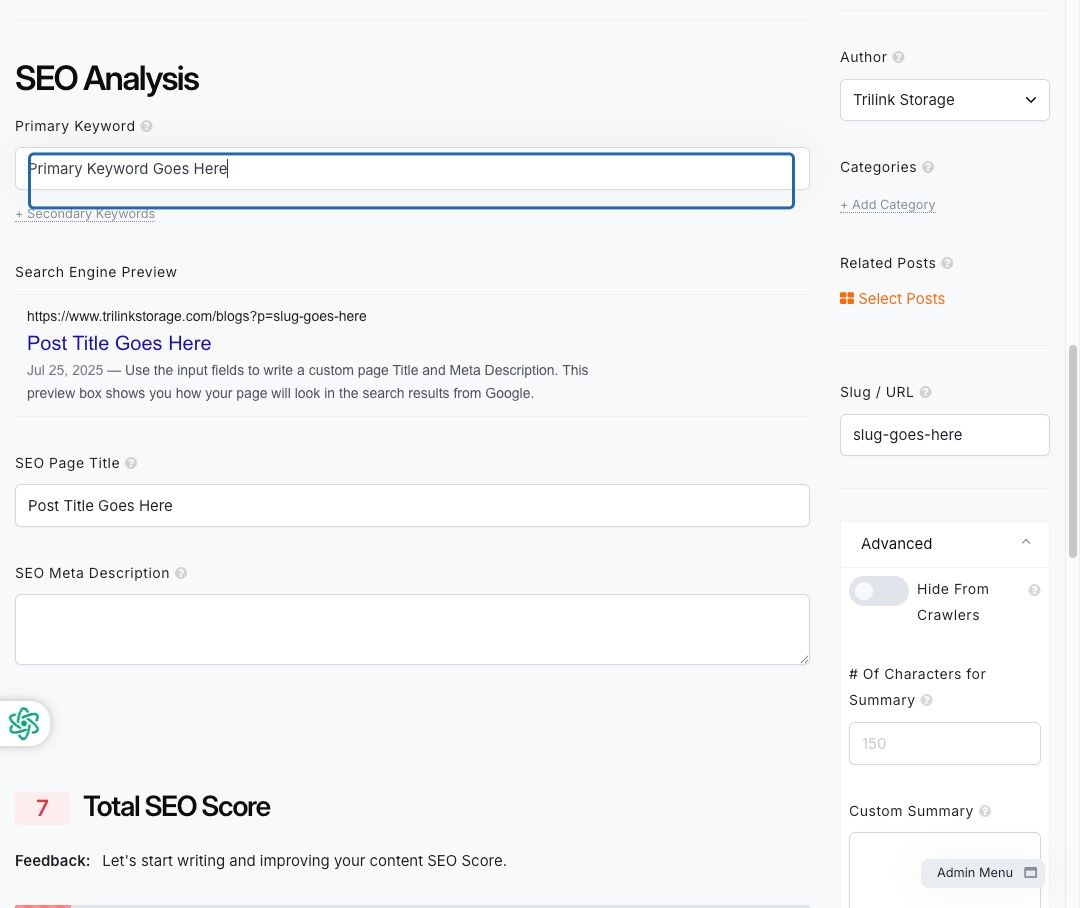Click the Categories help icon
The width and height of the screenshot is (1080, 908).
click(x=928, y=167)
